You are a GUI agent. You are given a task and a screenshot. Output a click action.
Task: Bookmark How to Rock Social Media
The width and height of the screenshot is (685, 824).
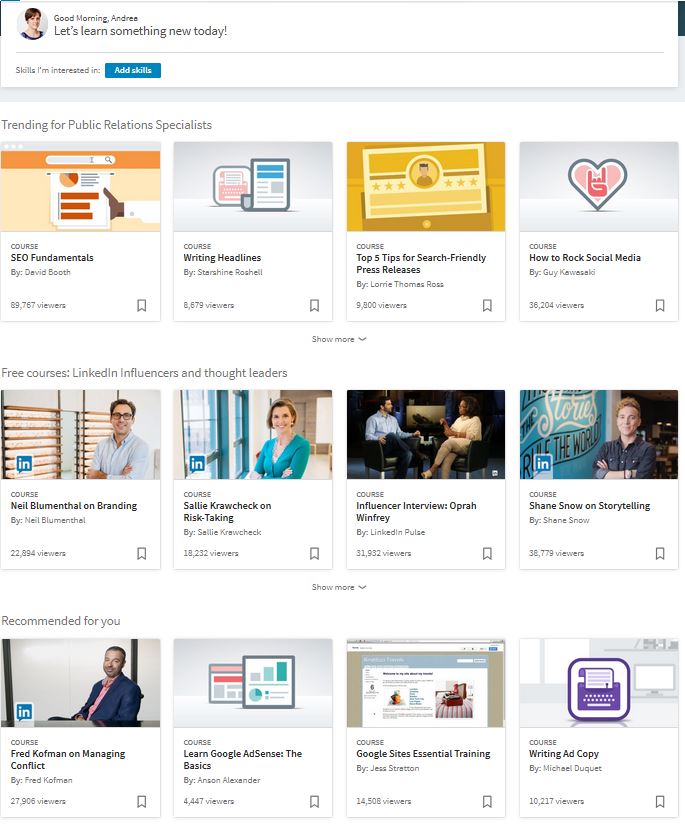(x=660, y=305)
